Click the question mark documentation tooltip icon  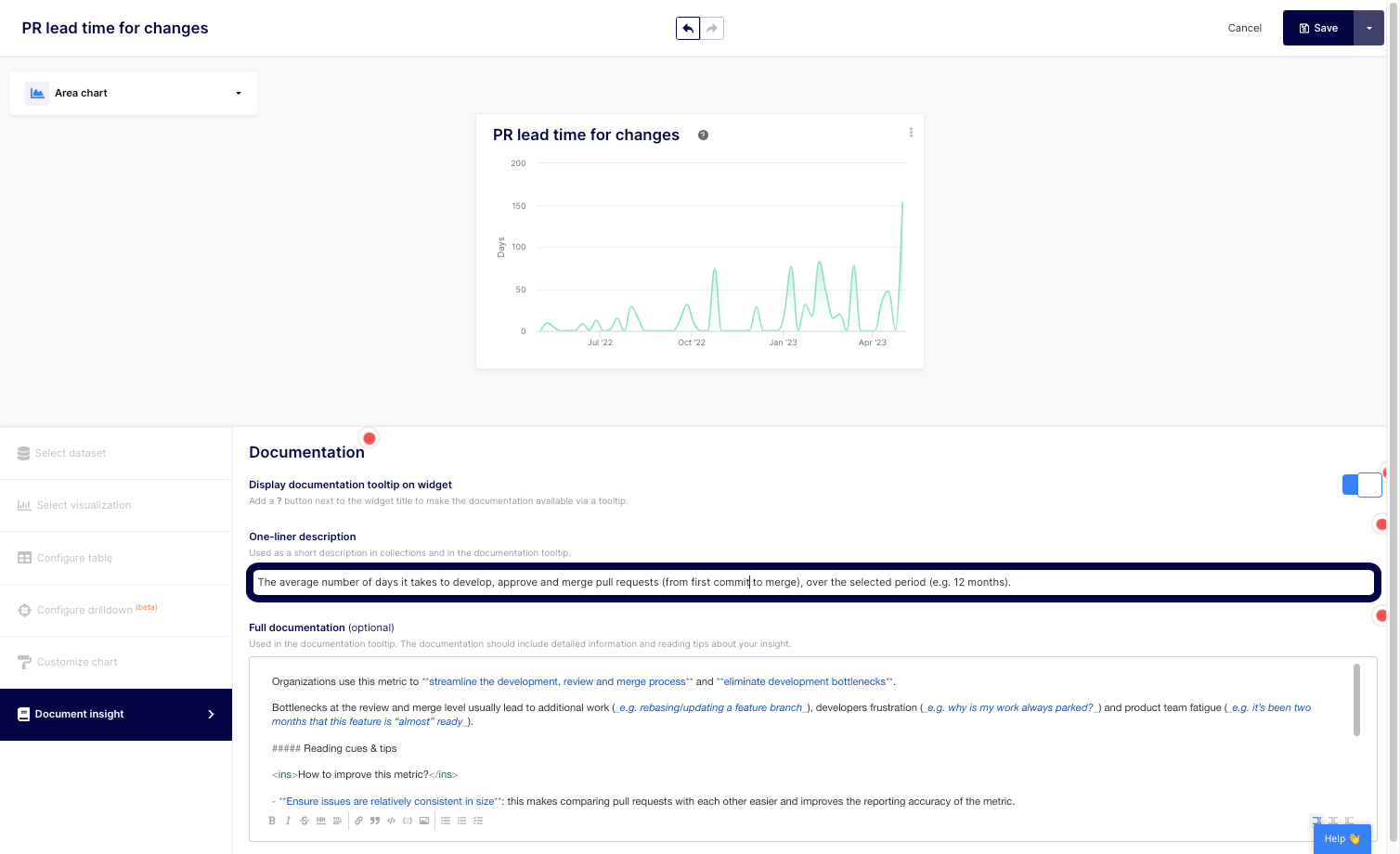703,136
